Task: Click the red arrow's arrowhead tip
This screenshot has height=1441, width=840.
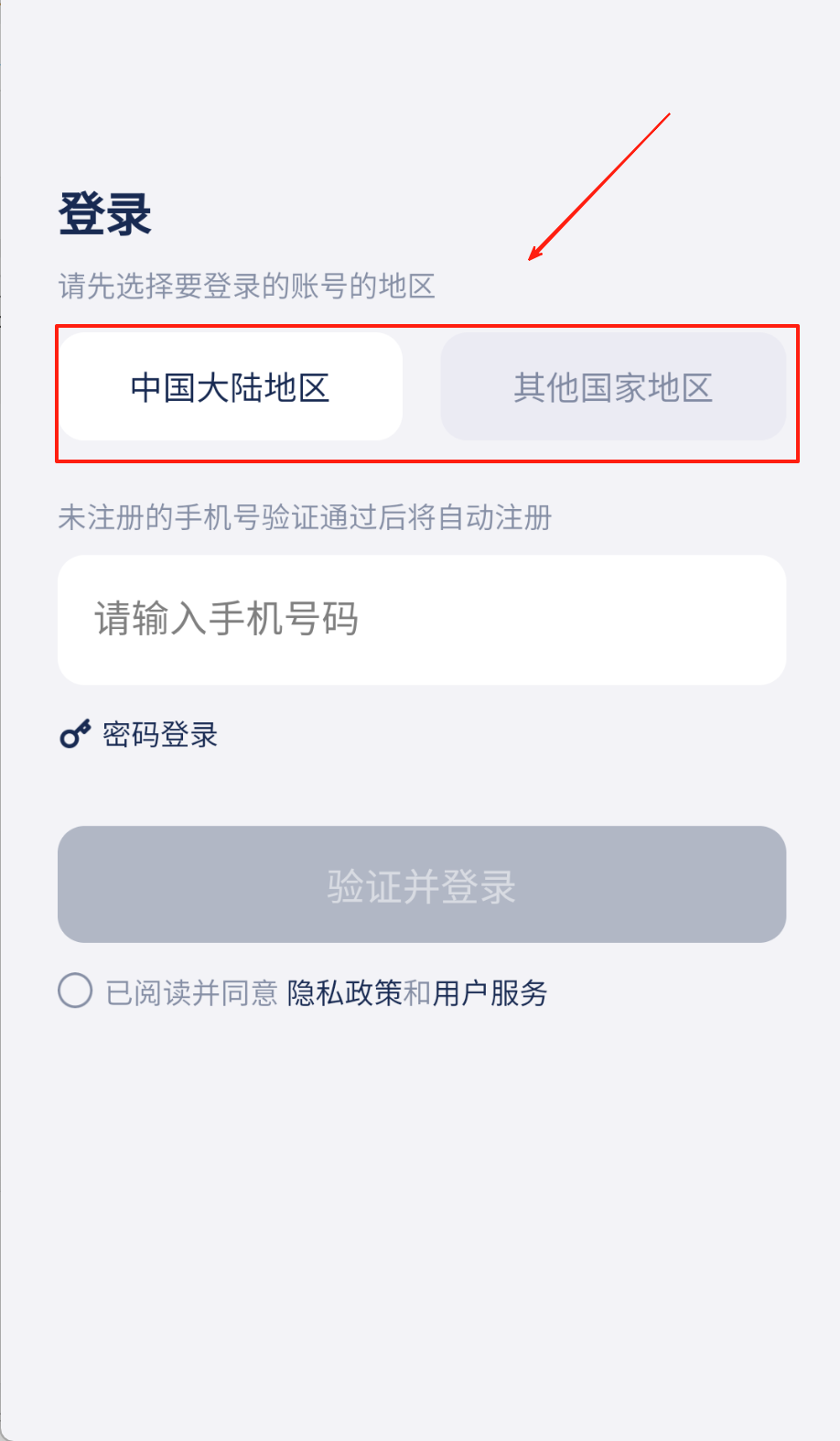Action: point(530,259)
